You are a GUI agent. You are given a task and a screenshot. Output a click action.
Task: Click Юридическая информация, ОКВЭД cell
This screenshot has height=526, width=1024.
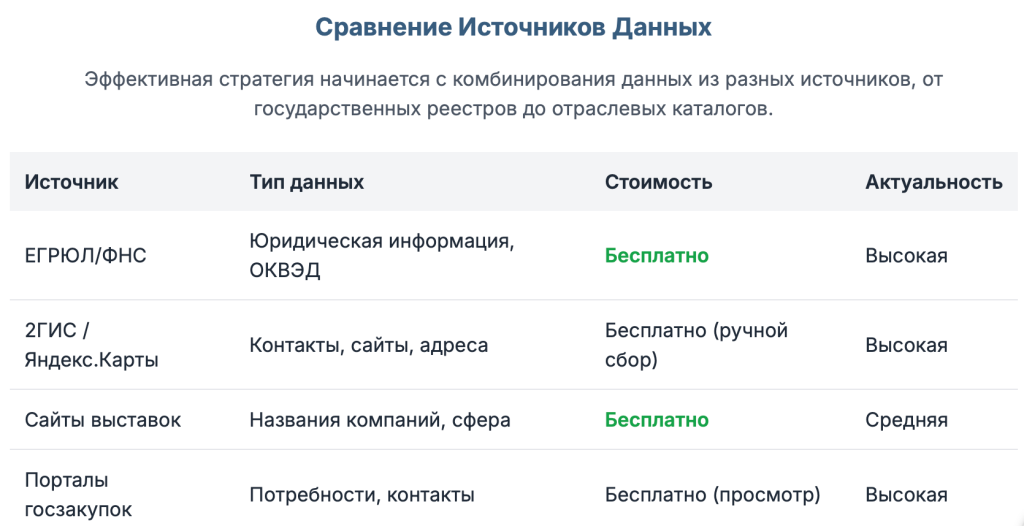point(382,255)
